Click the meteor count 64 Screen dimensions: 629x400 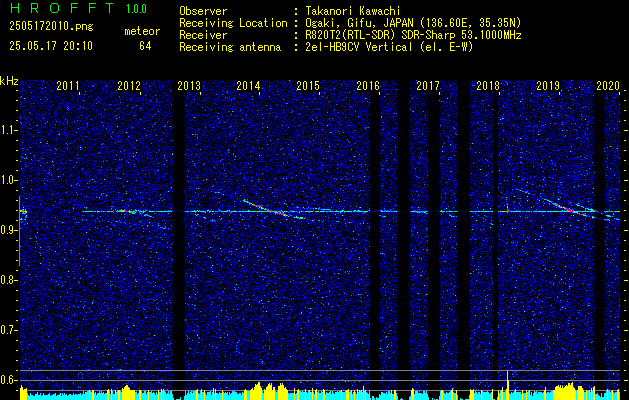click(x=145, y=46)
